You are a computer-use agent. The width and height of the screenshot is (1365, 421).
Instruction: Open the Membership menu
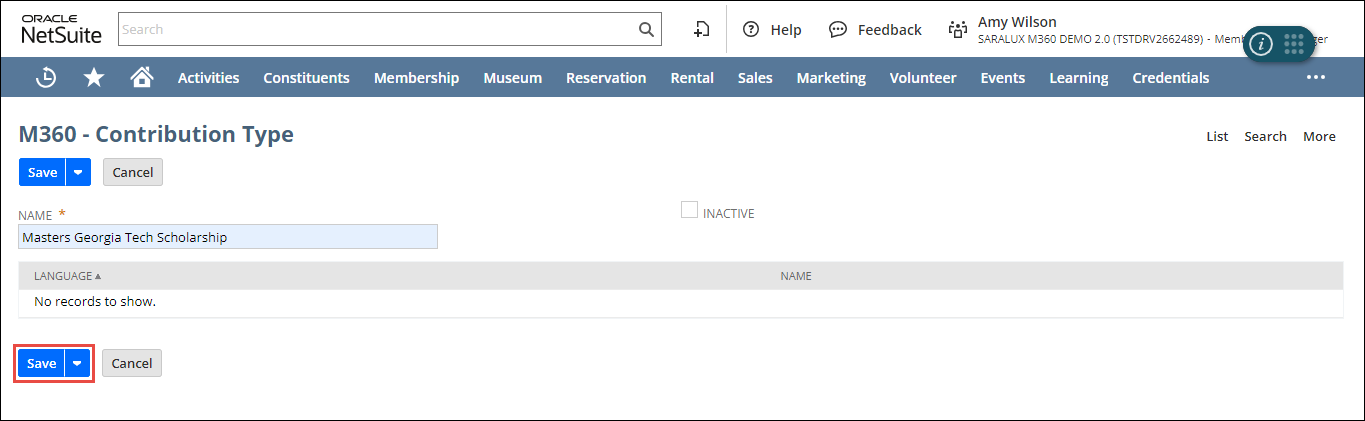pos(416,77)
